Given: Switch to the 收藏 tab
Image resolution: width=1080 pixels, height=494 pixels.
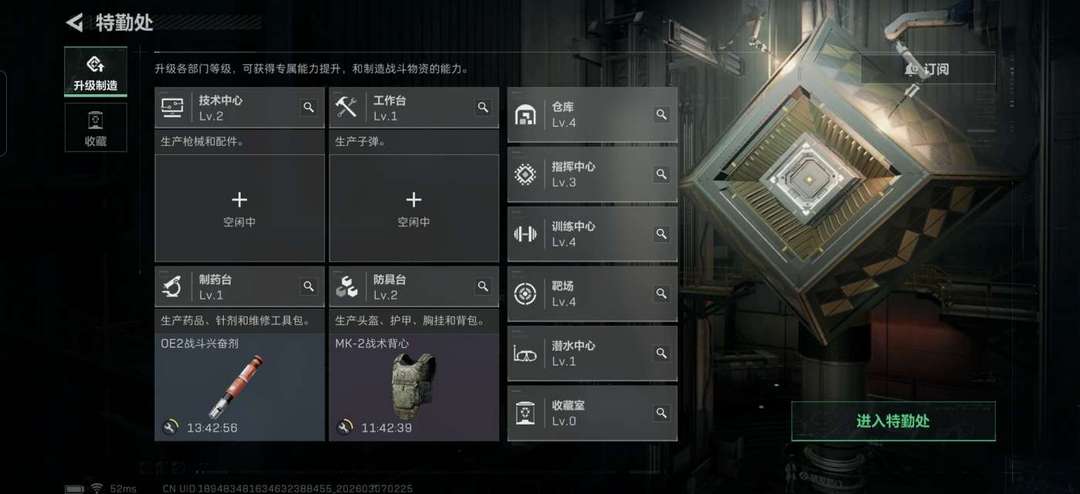Looking at the screenshot, I should (96, 127).
